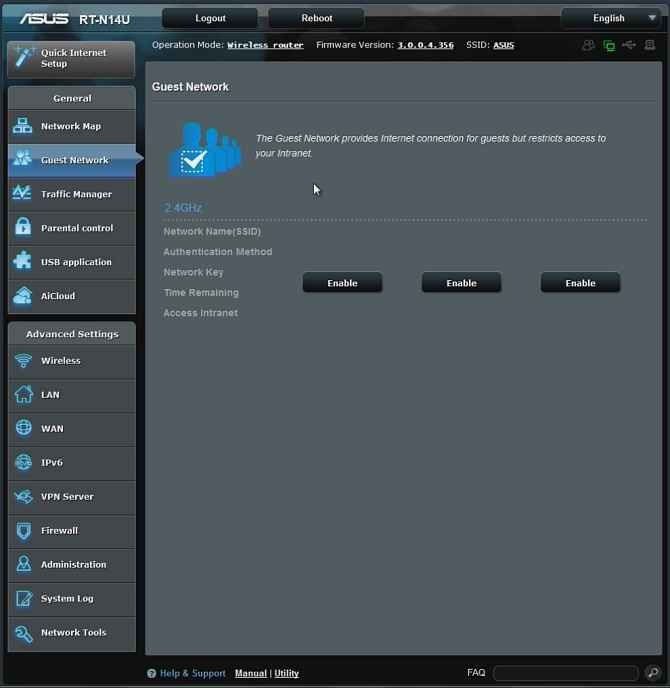Image resolution: width=670 pixels, height=688 pixels.
Task: Enable the first guest network
Action: click(342, 283)
